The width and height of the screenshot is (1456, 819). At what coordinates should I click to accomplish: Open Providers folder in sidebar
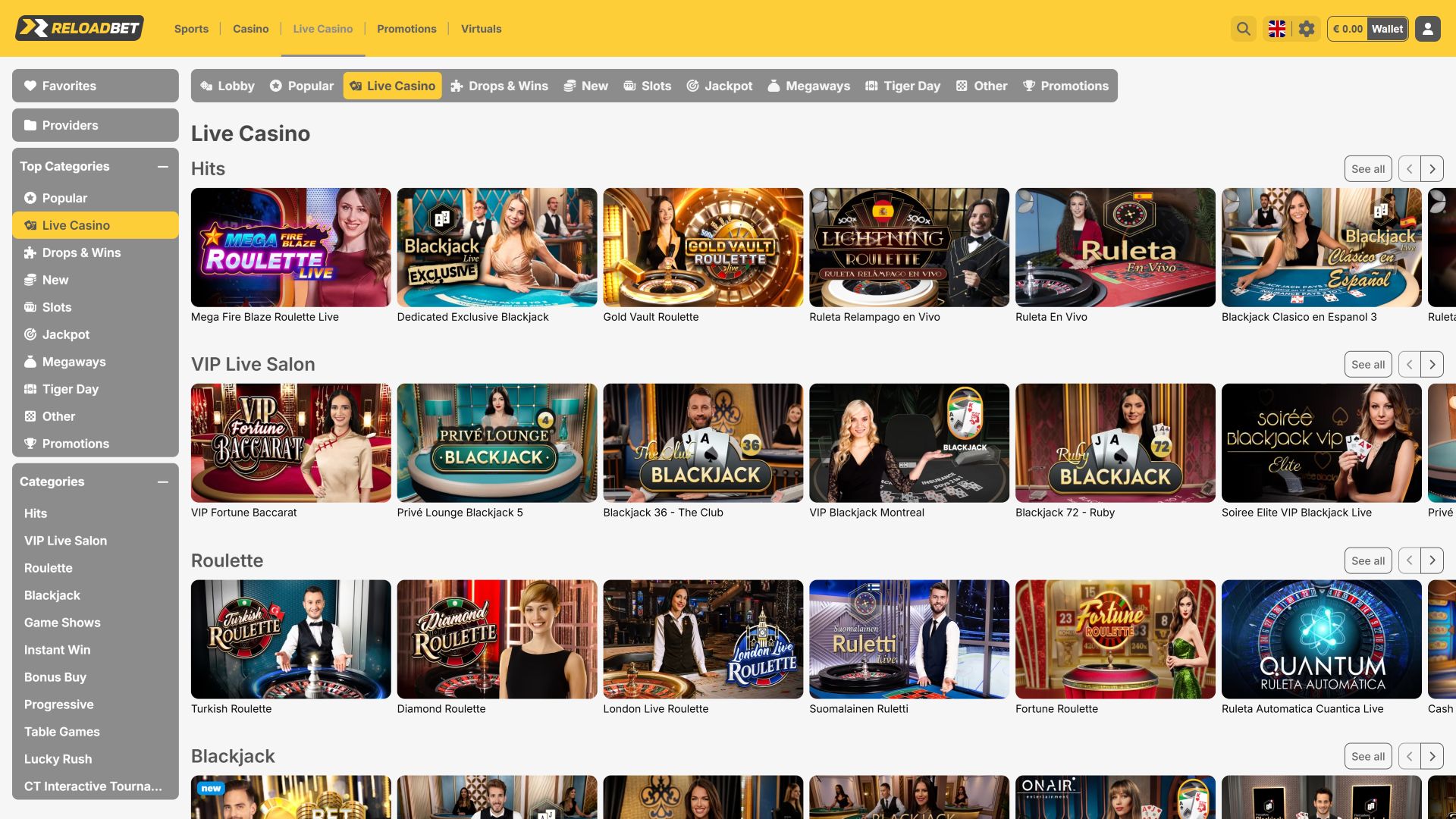point(96,125)
